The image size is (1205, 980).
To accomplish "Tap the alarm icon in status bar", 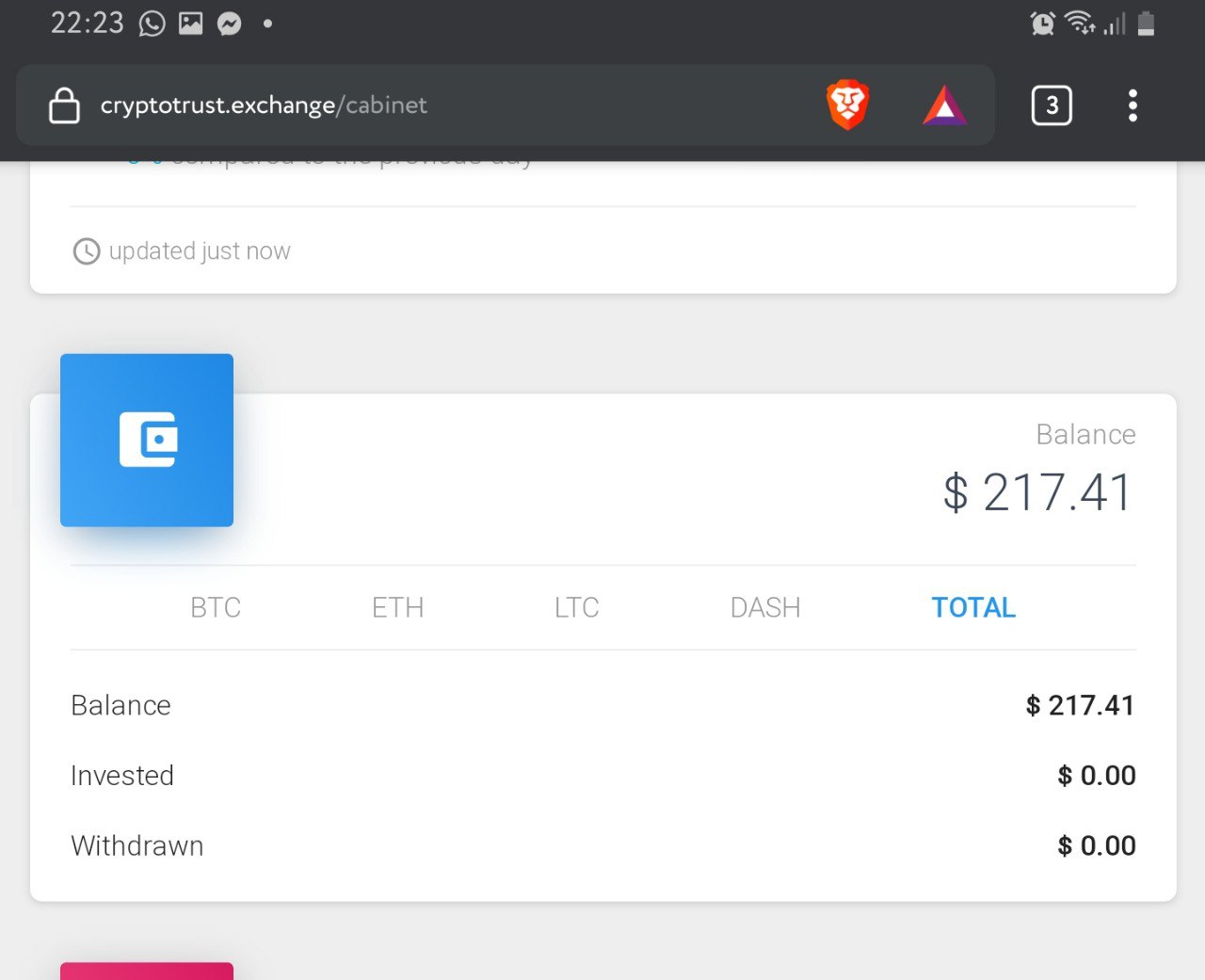I will (x=1042, y=24).
